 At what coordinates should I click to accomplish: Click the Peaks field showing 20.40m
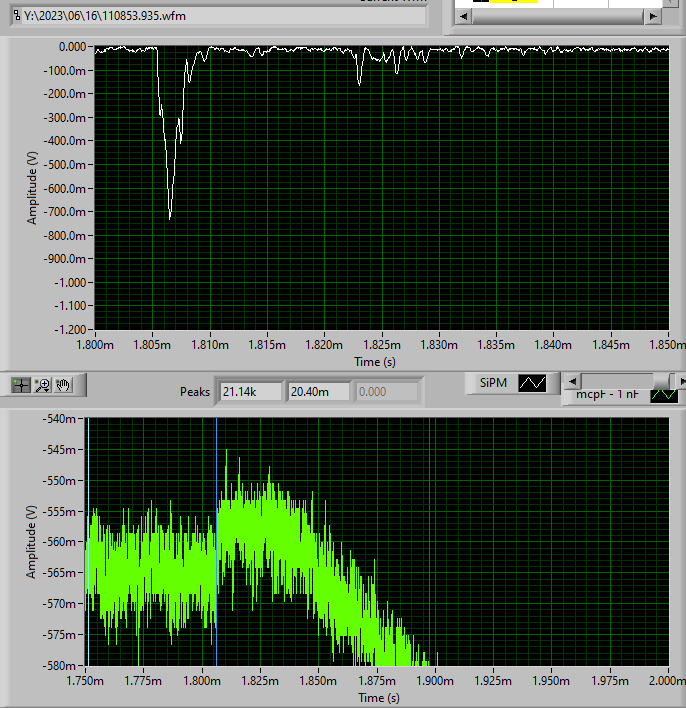pos(319,391)
